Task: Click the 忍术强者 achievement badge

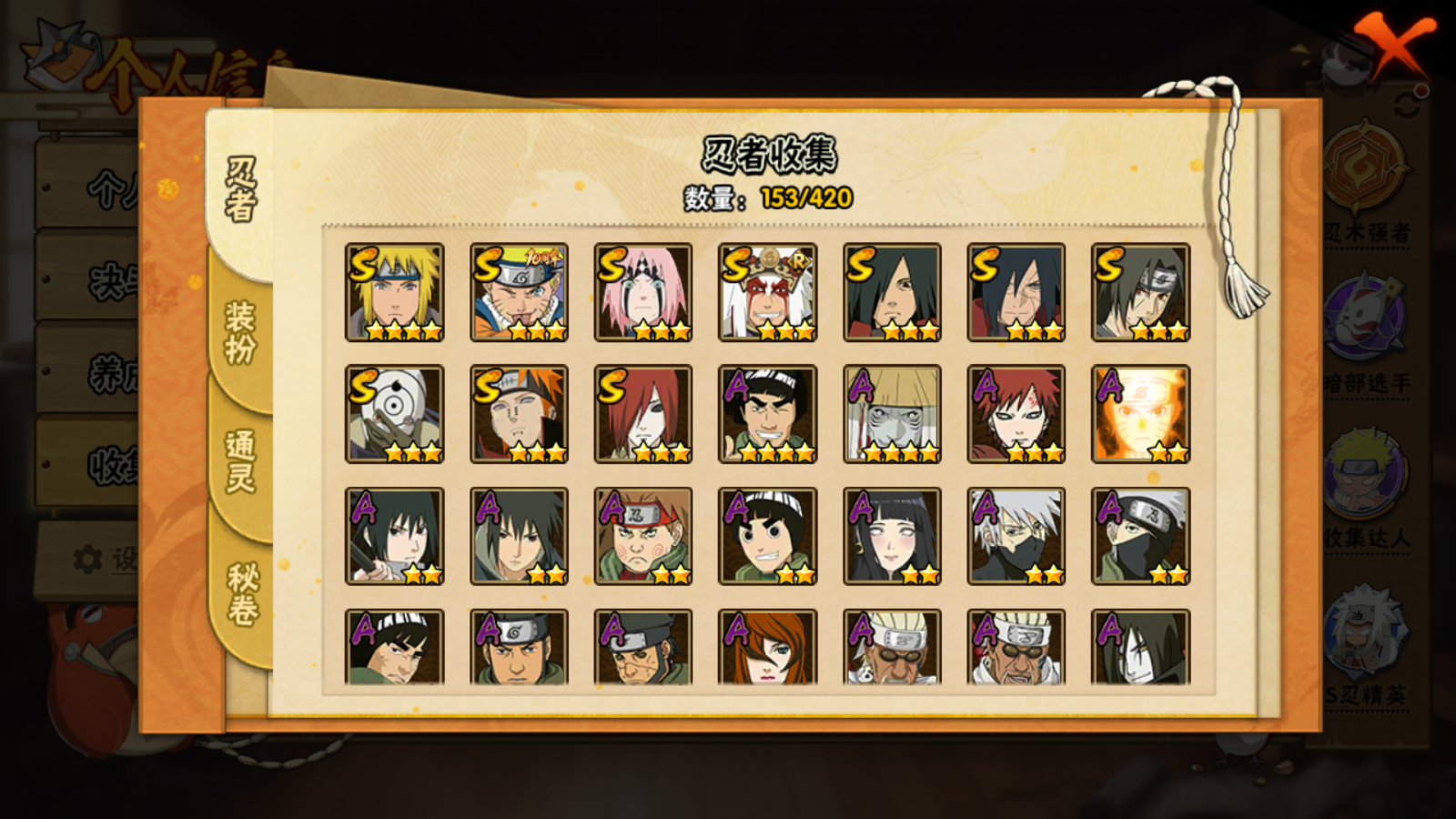Action: pyautogui.click(x=1367, y=182)
